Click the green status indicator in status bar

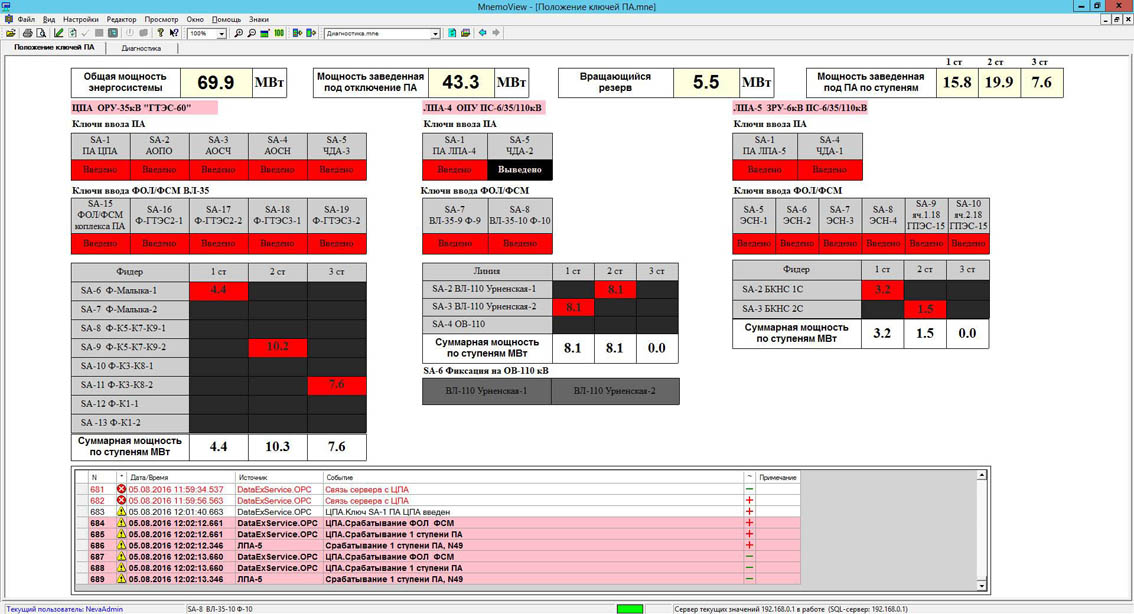629,609
